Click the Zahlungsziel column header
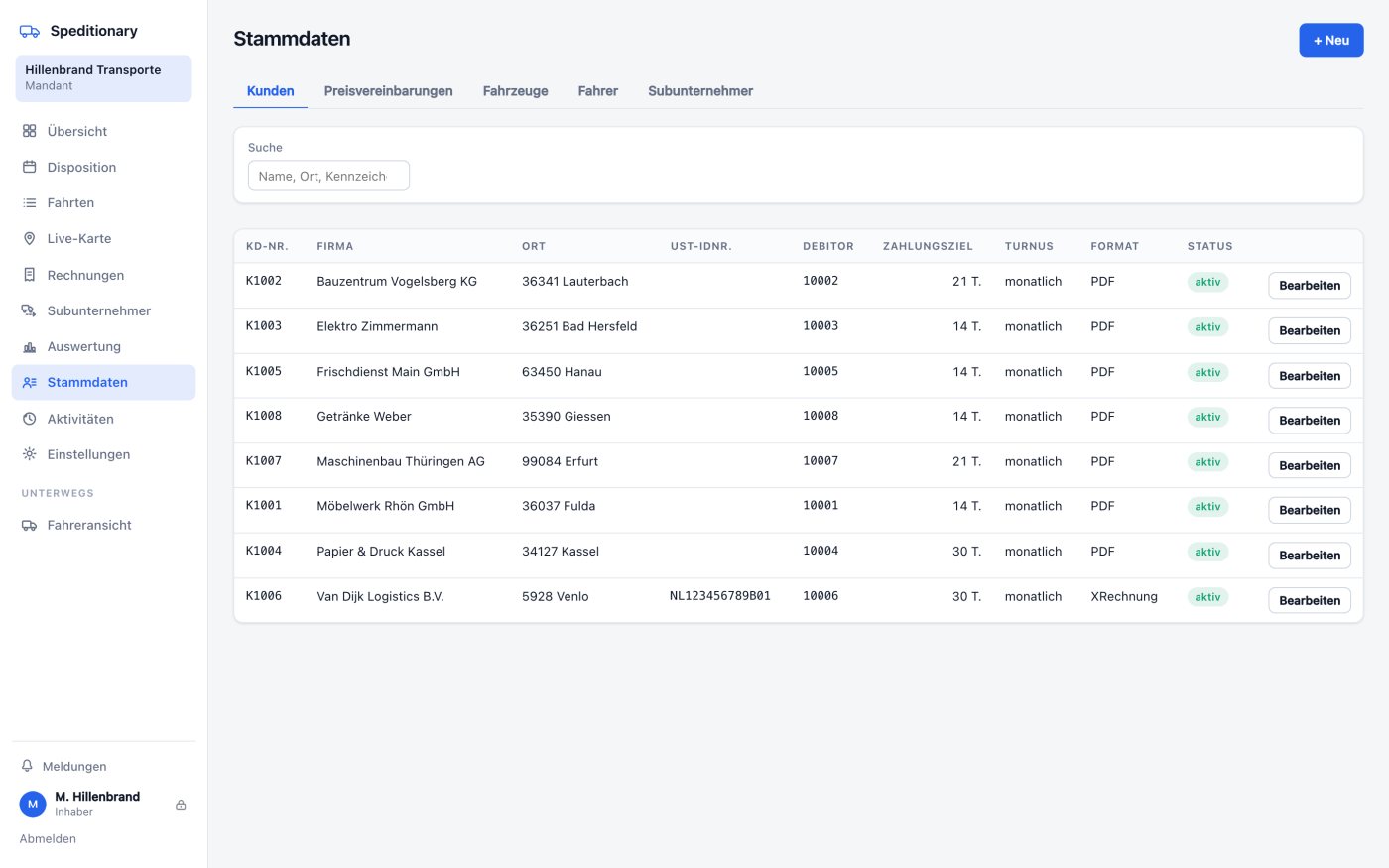Viewport: 1389px width, 868px height. (928, 246)
